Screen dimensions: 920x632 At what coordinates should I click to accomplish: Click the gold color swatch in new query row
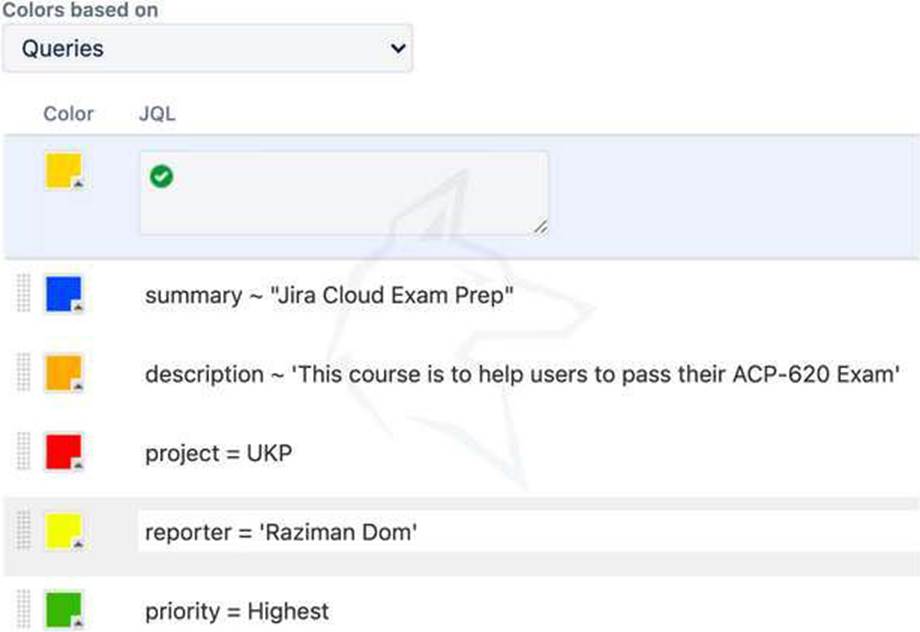(x=64, y=171)
